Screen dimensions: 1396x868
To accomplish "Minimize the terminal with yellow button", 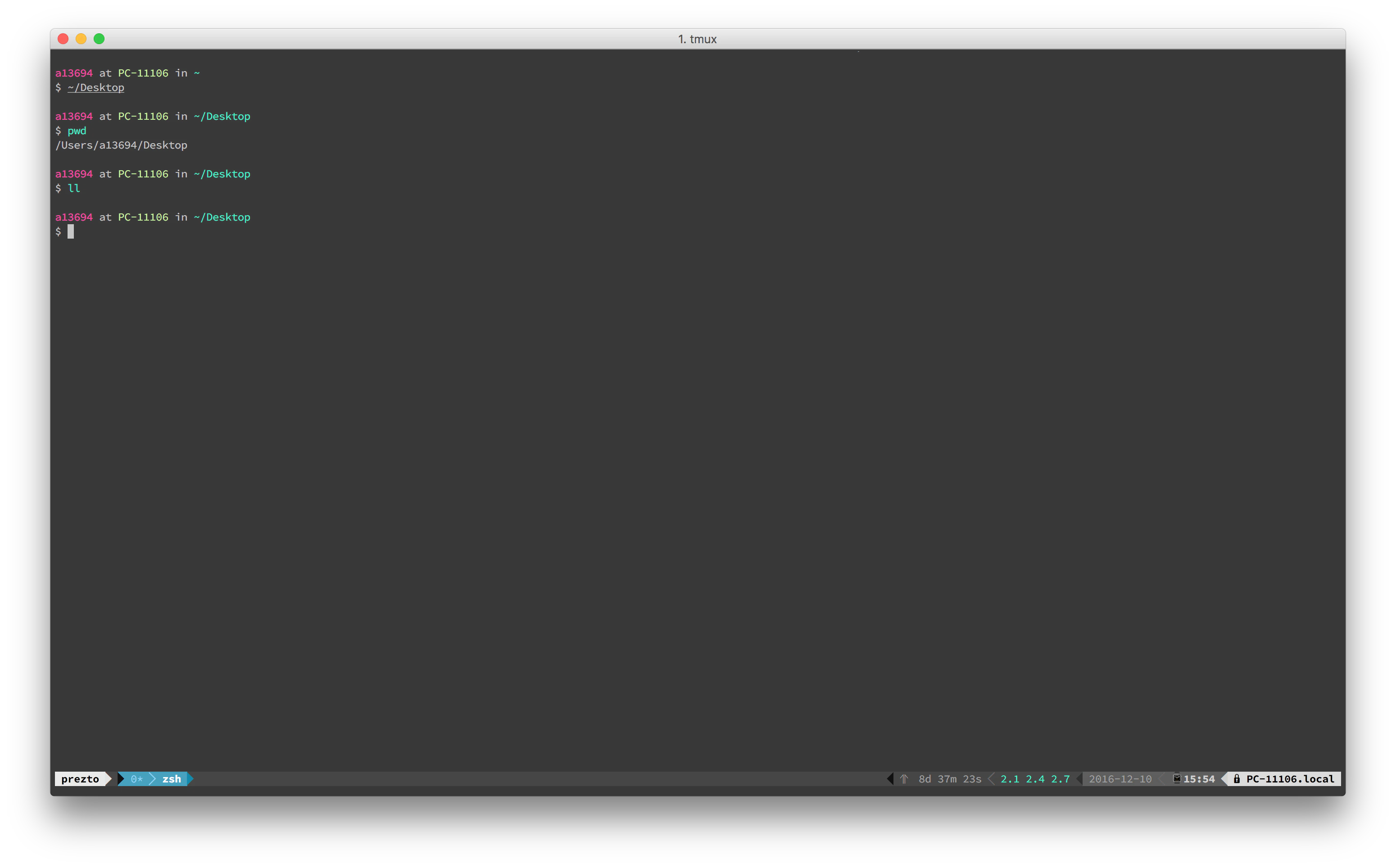I will point(81,38).
